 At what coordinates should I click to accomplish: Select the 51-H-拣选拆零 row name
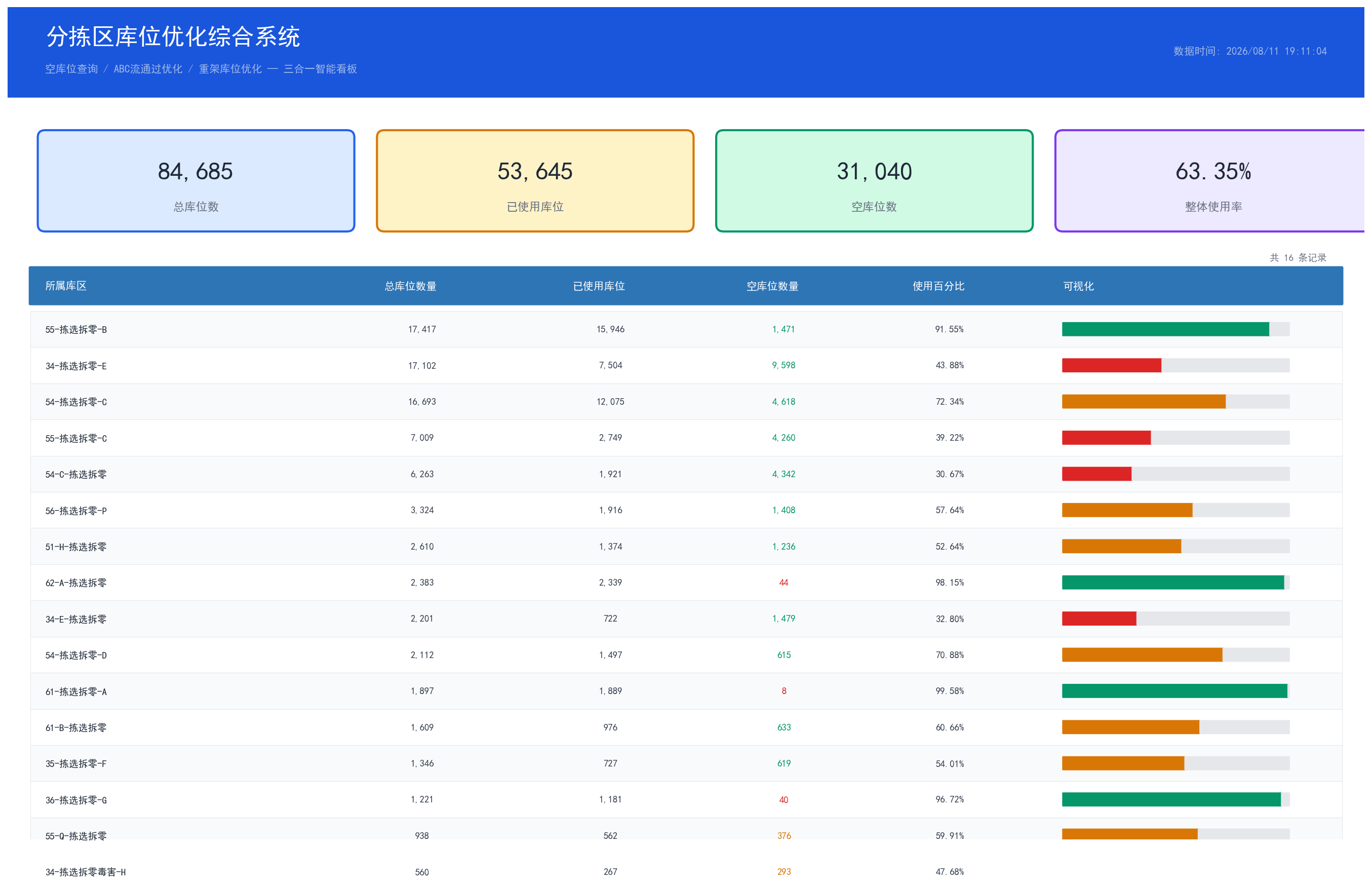click(76, 547)
